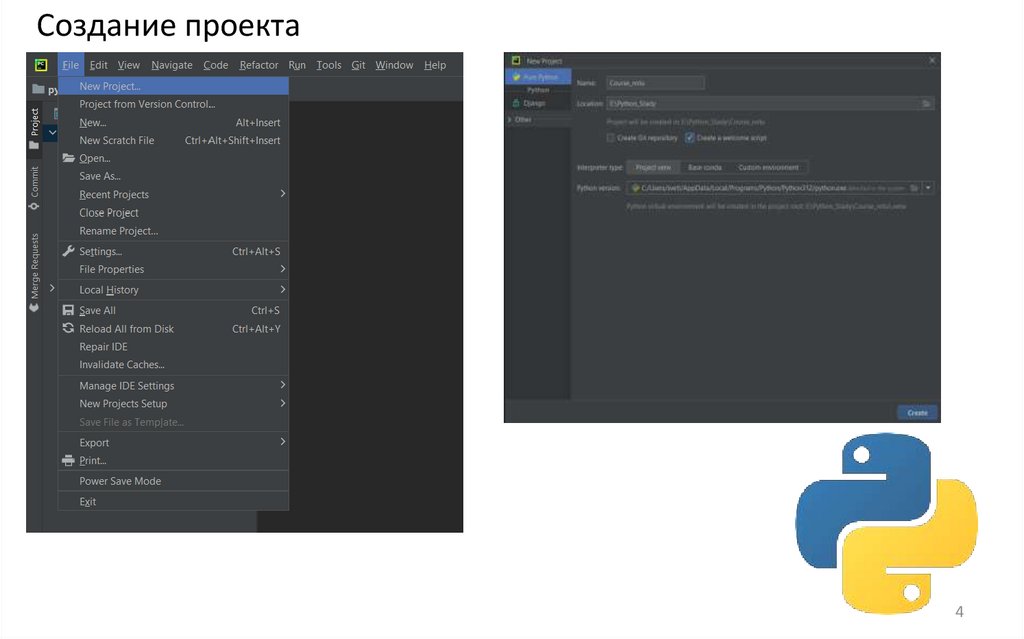The width and height of the screenshot is (1024, 639).
Task: Select Pure Python project type
Action: coord(538,77)
